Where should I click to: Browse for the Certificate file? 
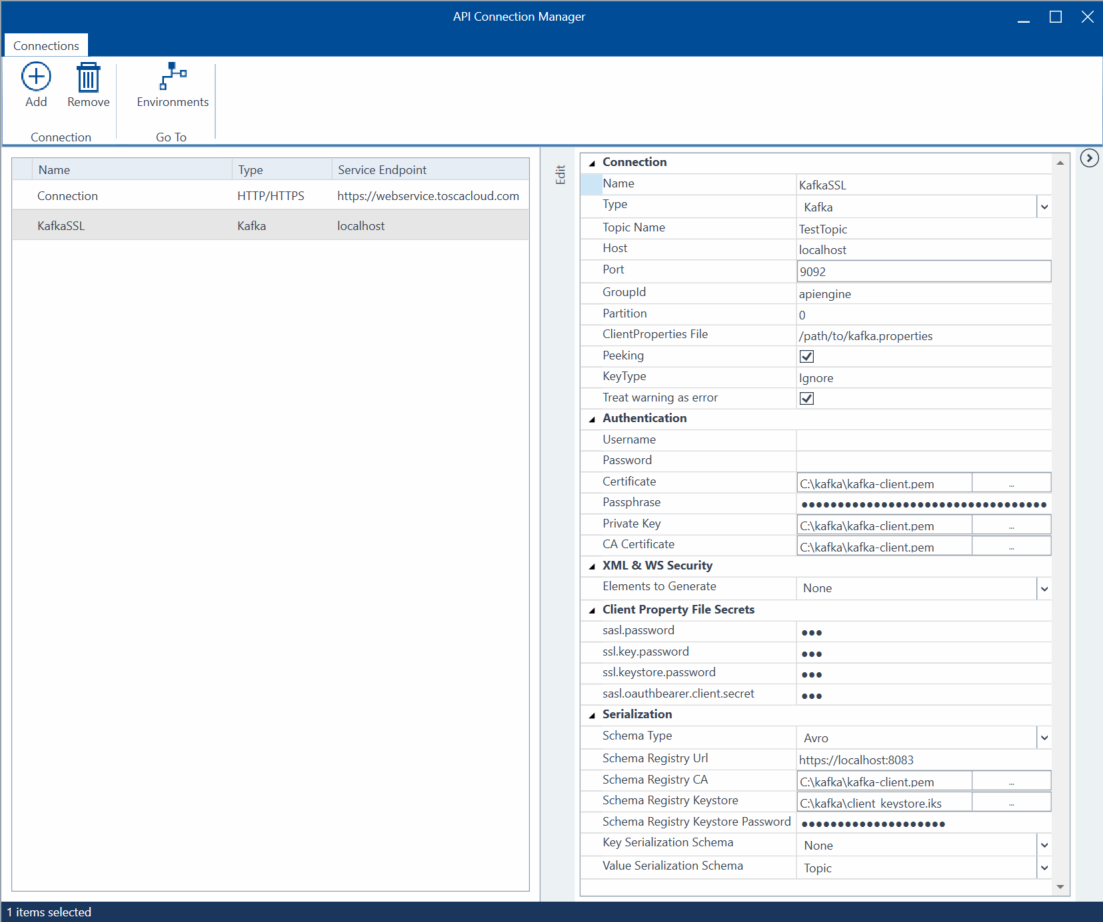pyautogui.click(x=1011, y=484)
